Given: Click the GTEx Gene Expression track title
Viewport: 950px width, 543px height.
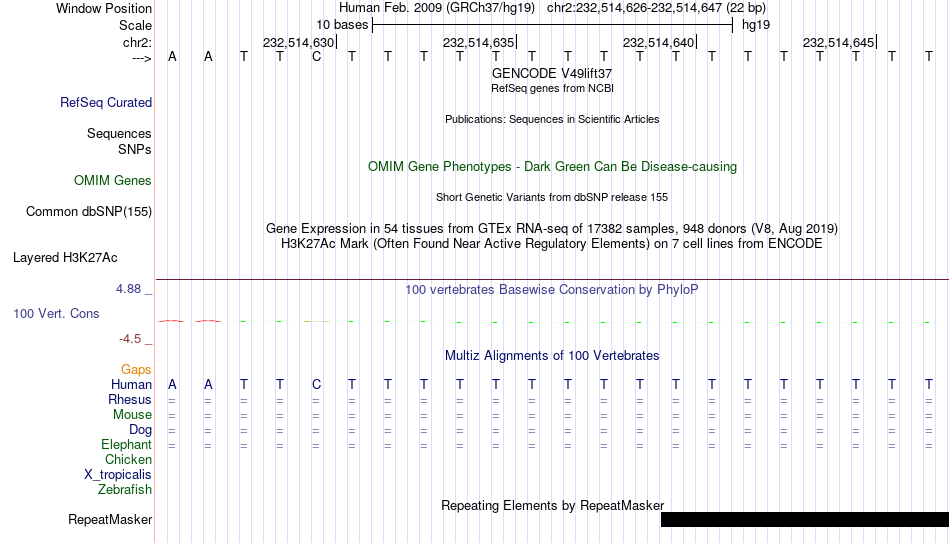Looking at the screenshot, I should click(552, 228).
